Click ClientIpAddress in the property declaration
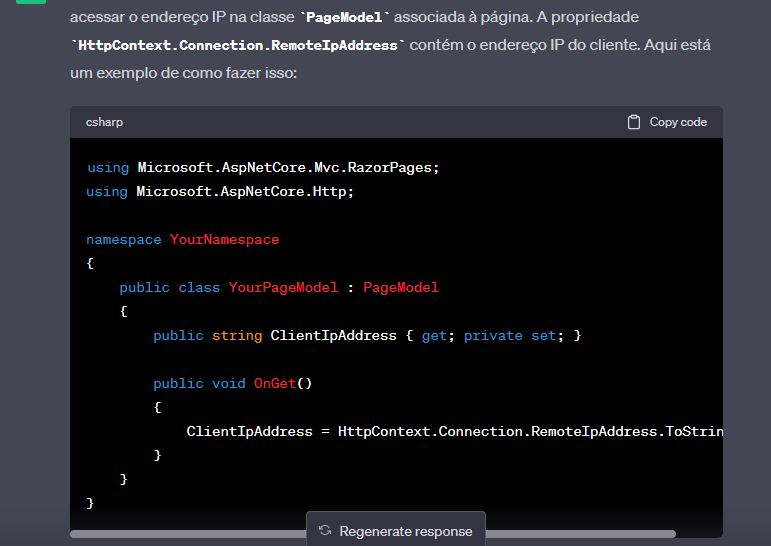 pyautogui.click(x=333, y=335)
